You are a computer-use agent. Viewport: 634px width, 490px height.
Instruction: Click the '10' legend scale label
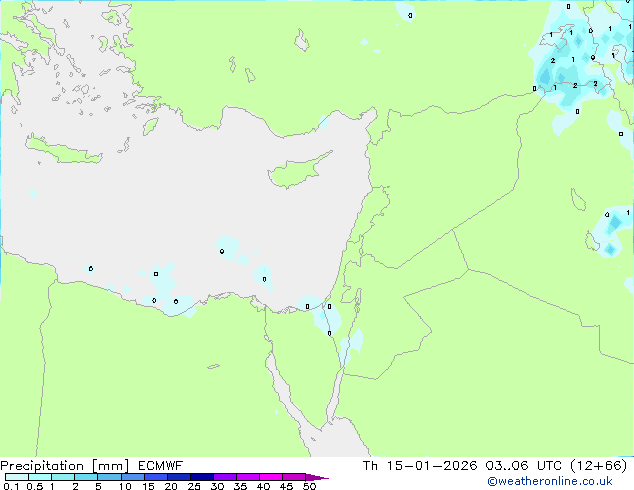125,486
